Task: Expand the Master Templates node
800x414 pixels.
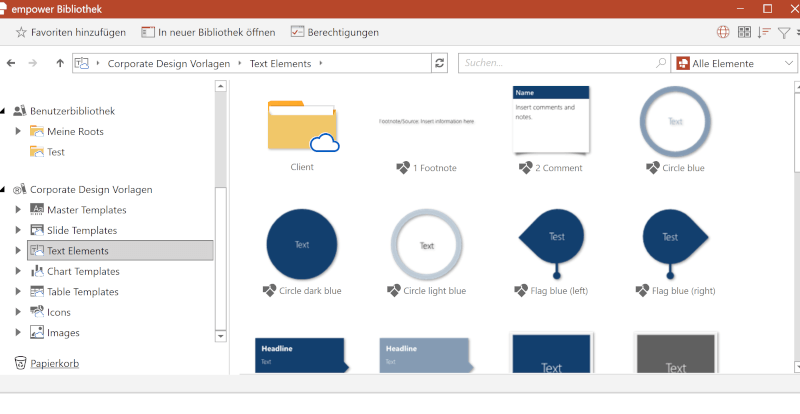Action: click(18, 209)
